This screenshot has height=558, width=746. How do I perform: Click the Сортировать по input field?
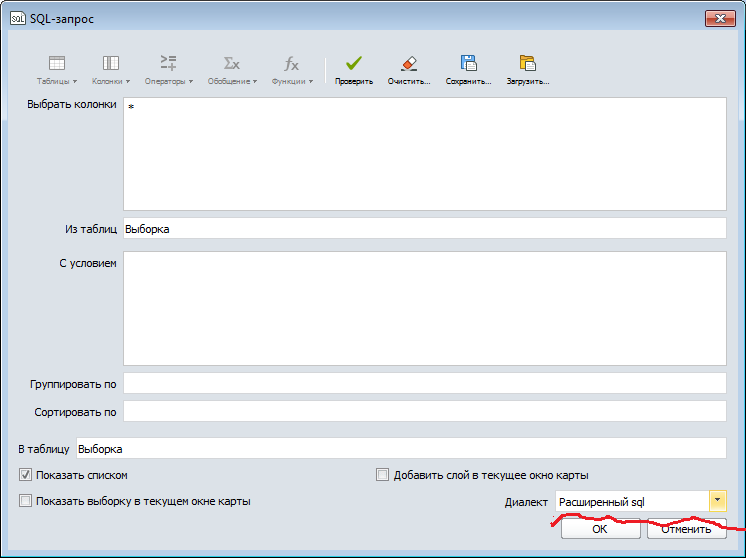click(x=424, y=411)
